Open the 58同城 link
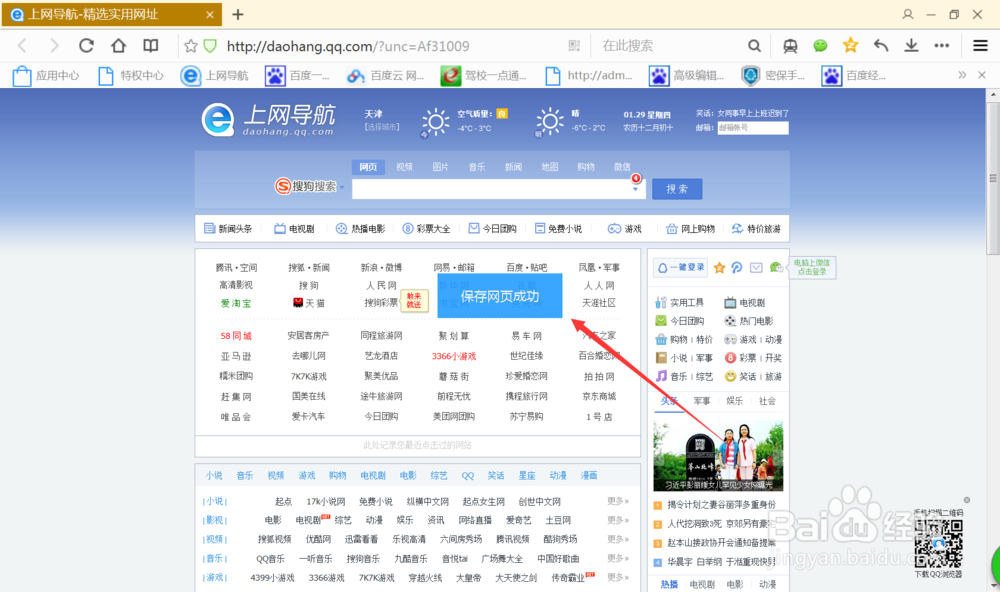The width and height of the screenshot is (1000, 592). (236, 336)
